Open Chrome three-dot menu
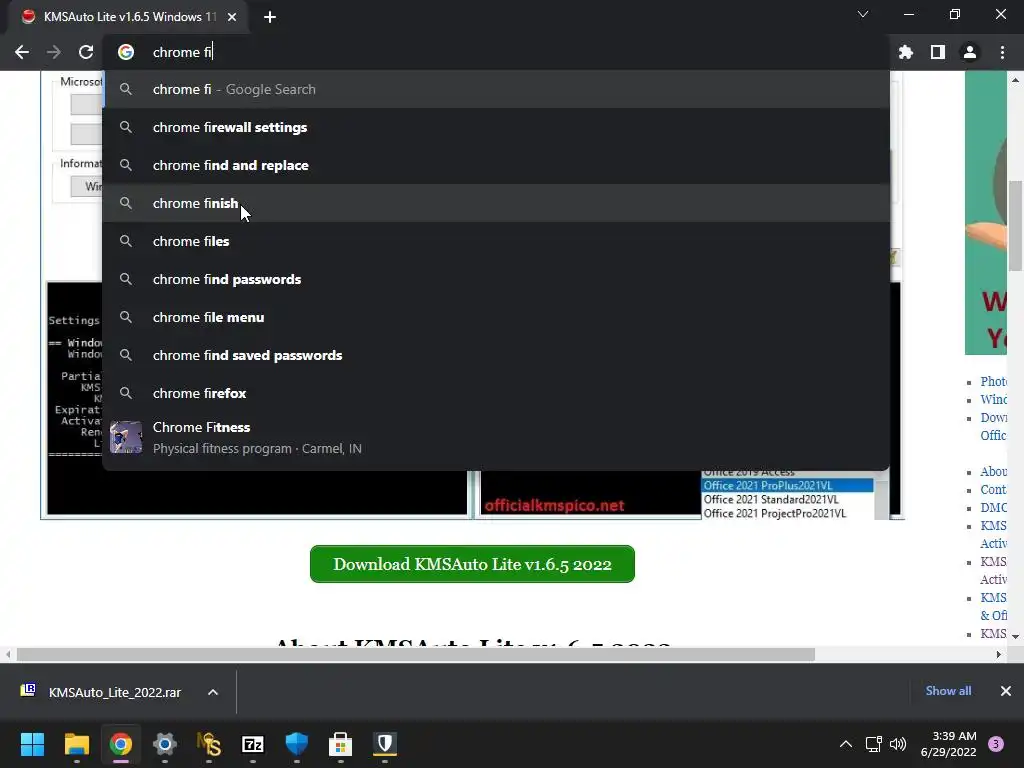This screenshot has height=768, width=1024. click(1002, 52)
